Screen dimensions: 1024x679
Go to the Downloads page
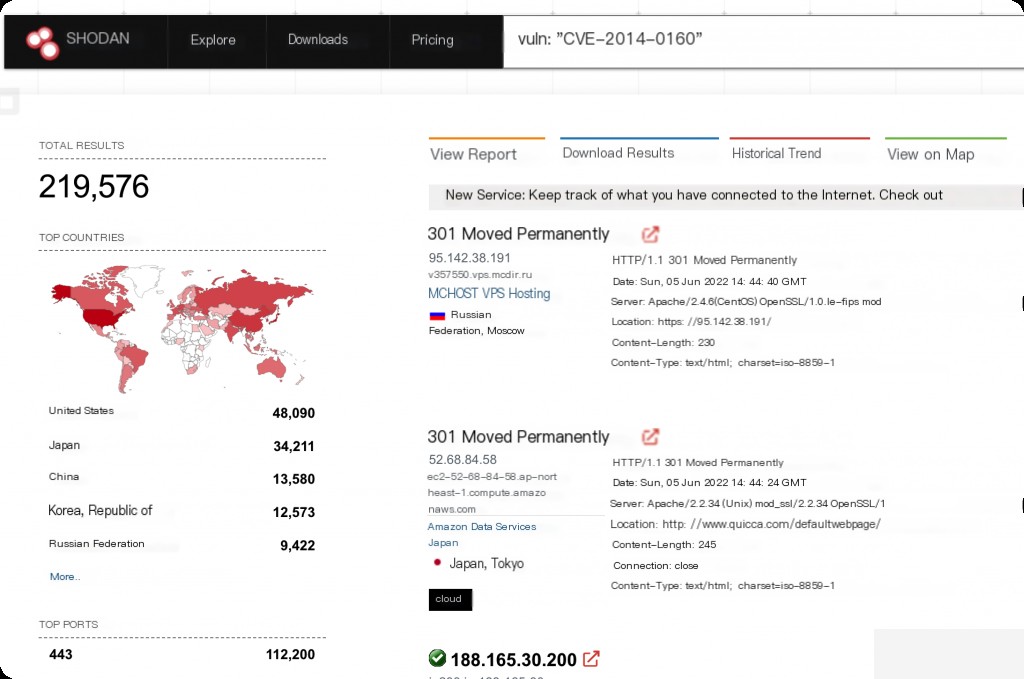point(318,40)
